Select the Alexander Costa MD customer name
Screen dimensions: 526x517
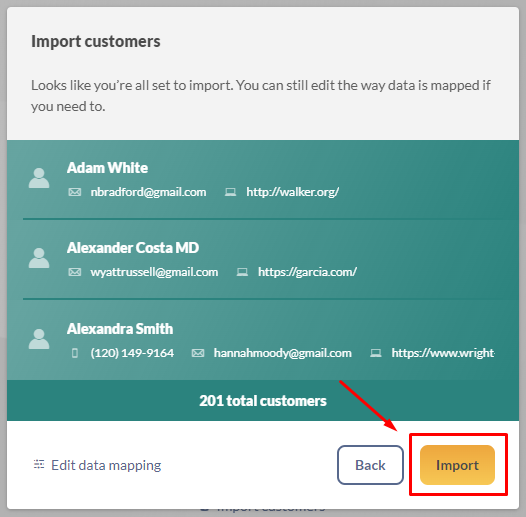[133, 248]
